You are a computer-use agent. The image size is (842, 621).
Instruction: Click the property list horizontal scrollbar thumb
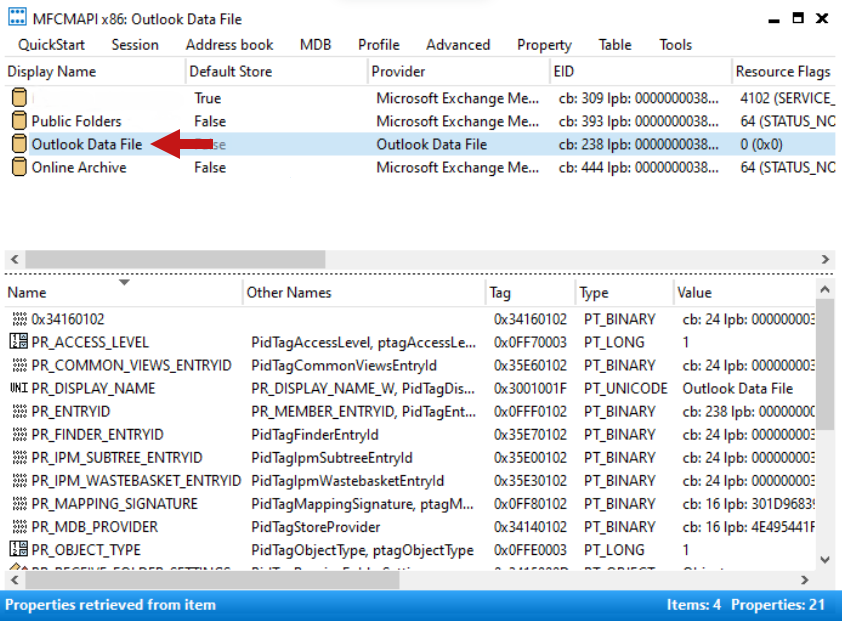212,580
